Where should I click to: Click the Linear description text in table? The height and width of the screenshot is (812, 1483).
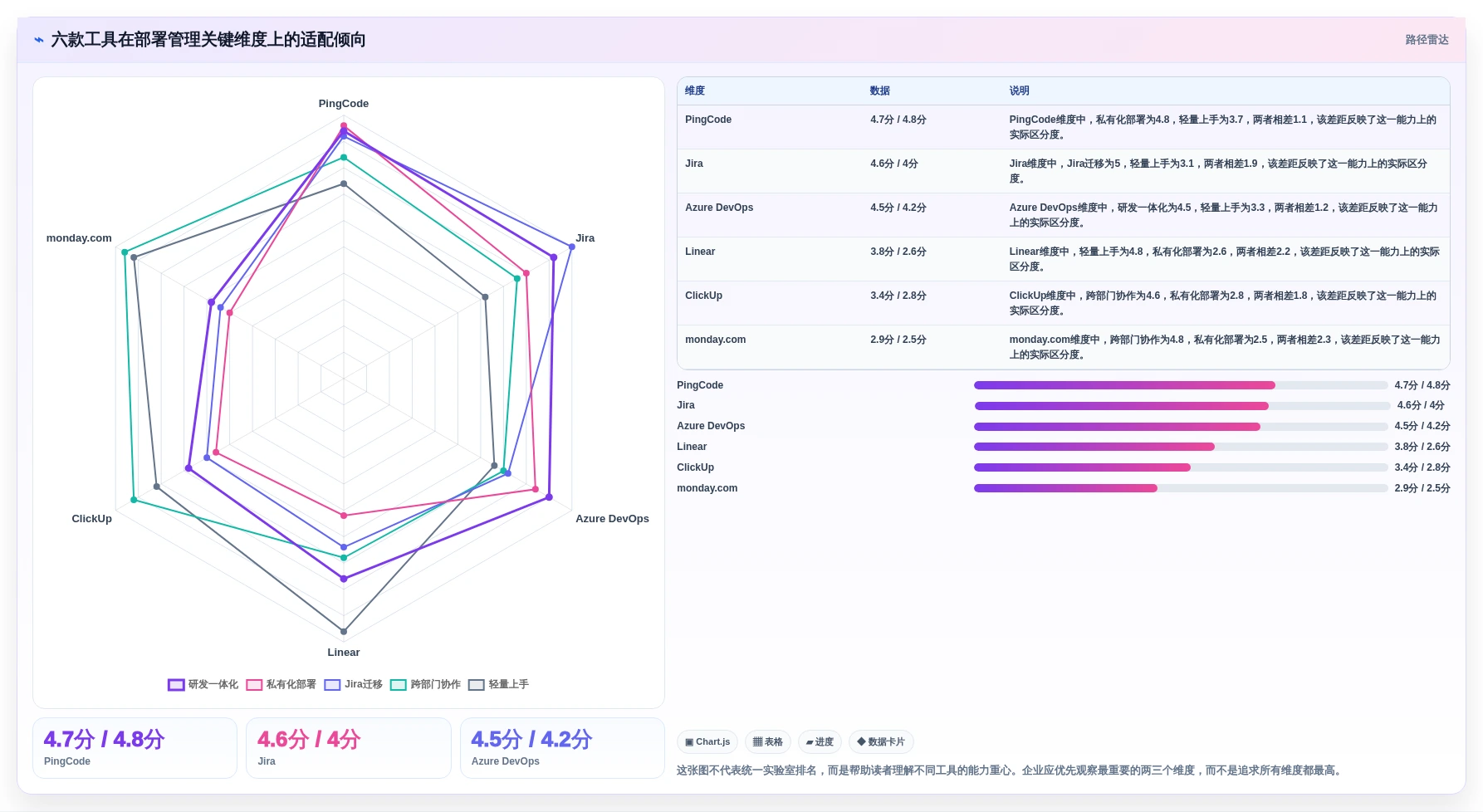point(1224,259)
